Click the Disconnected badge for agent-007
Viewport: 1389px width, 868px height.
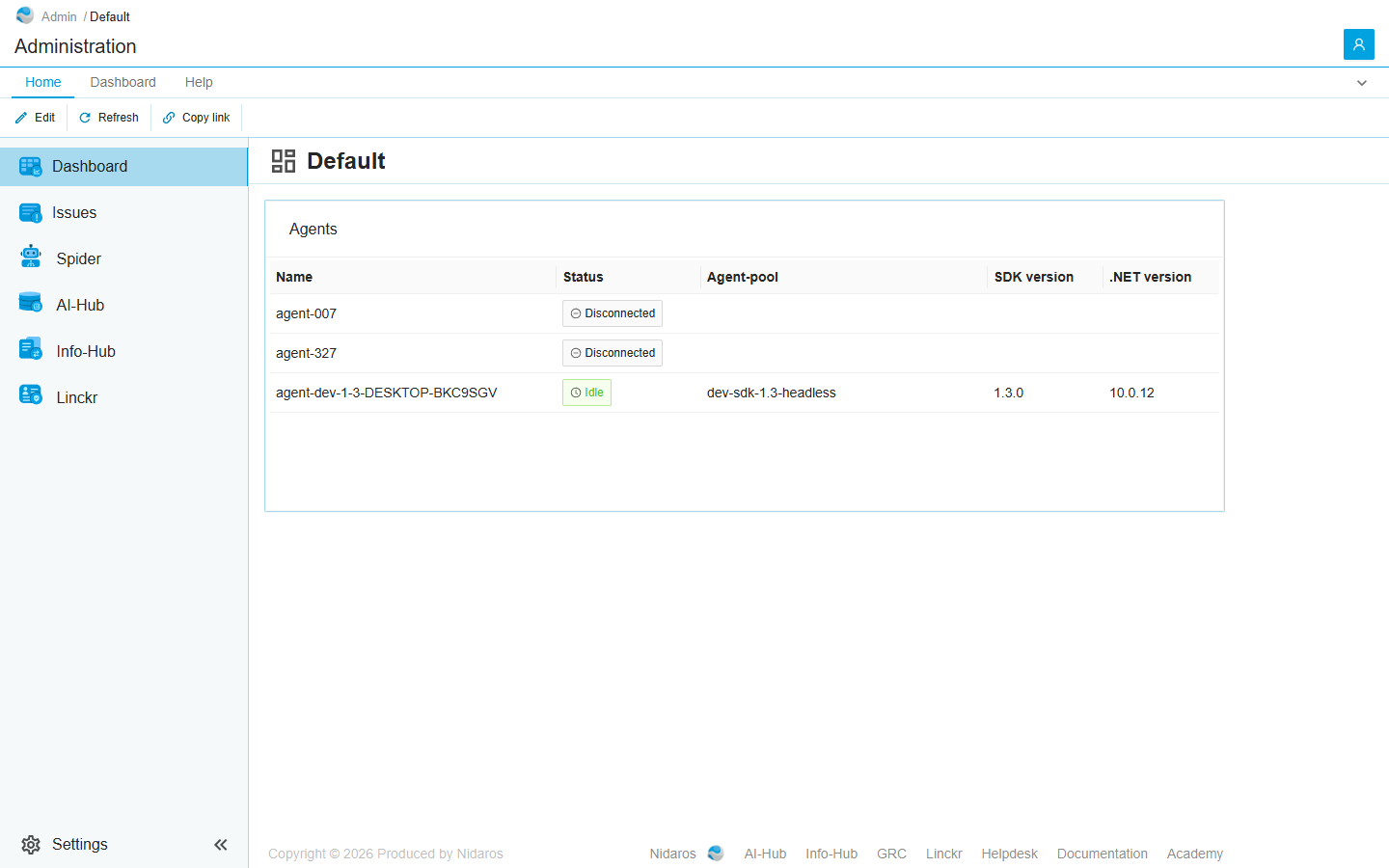coord(613,313)
